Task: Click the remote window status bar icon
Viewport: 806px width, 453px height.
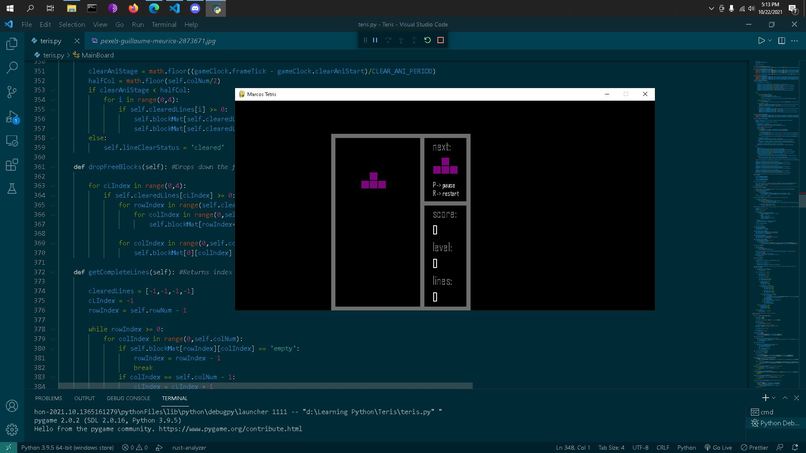Action: coord(8,447)
